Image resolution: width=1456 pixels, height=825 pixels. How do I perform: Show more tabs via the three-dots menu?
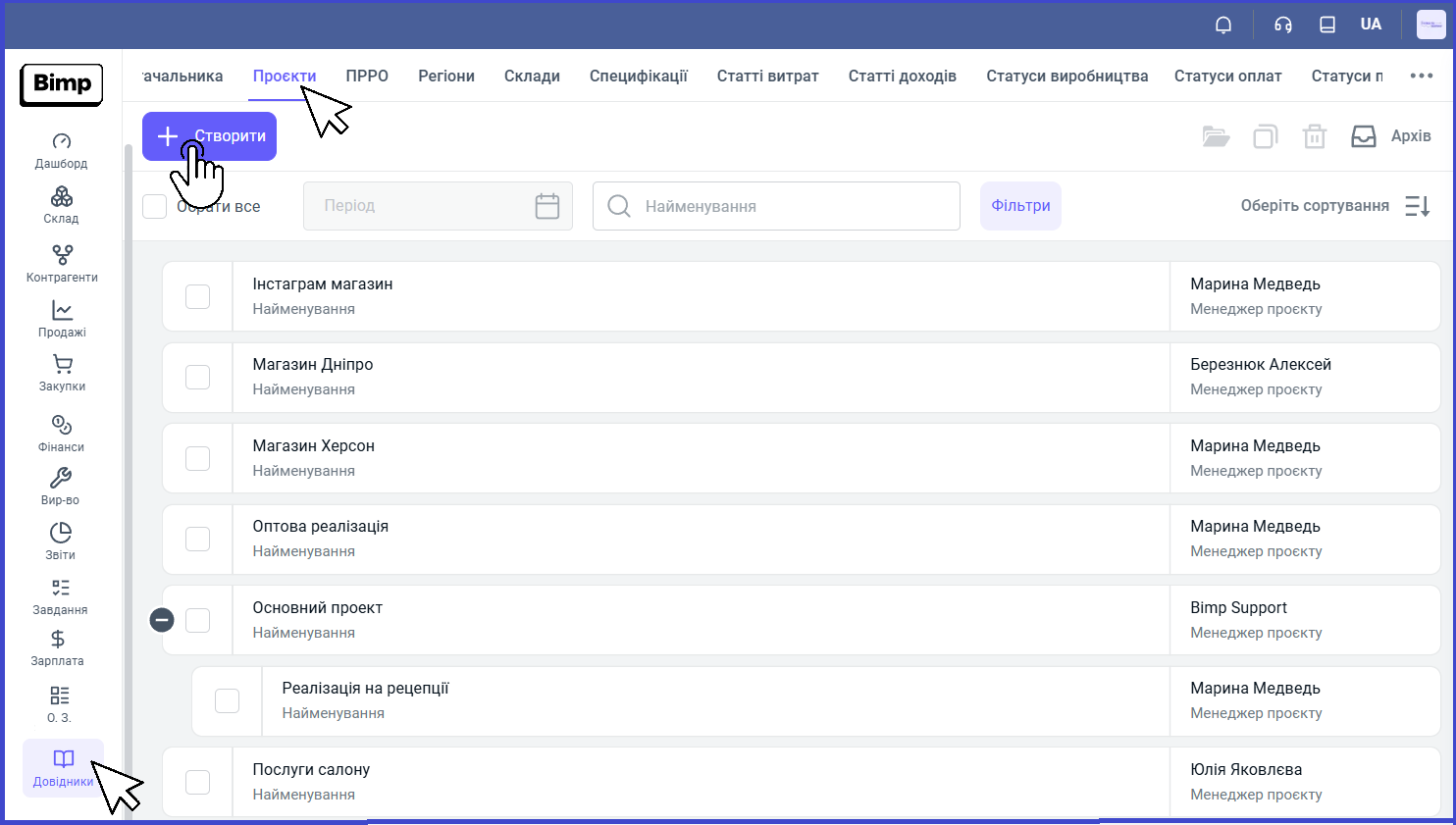tap(1422, 76)
